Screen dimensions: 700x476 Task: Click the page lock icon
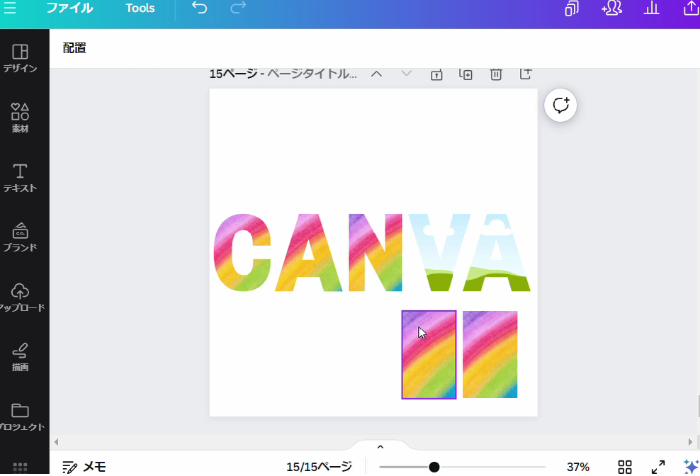click(437, 74)
